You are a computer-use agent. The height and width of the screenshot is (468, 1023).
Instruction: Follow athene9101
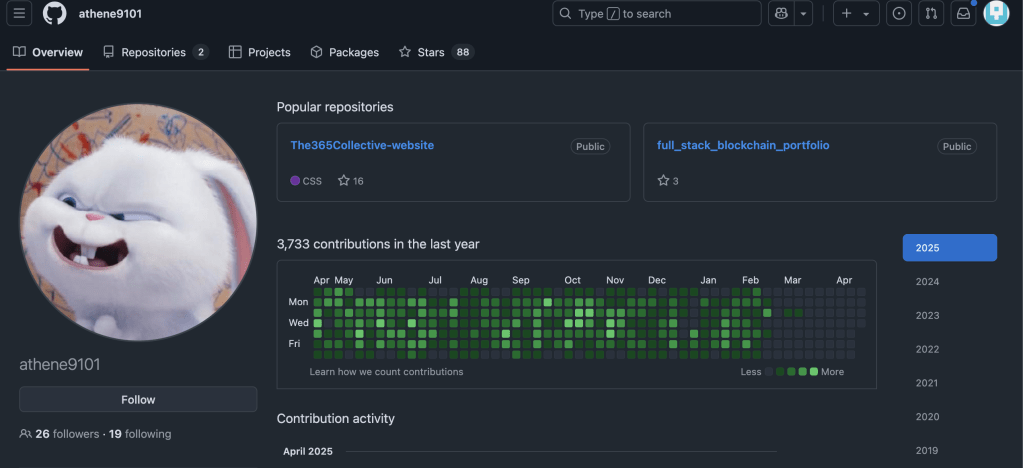click(x=138, y=400)
